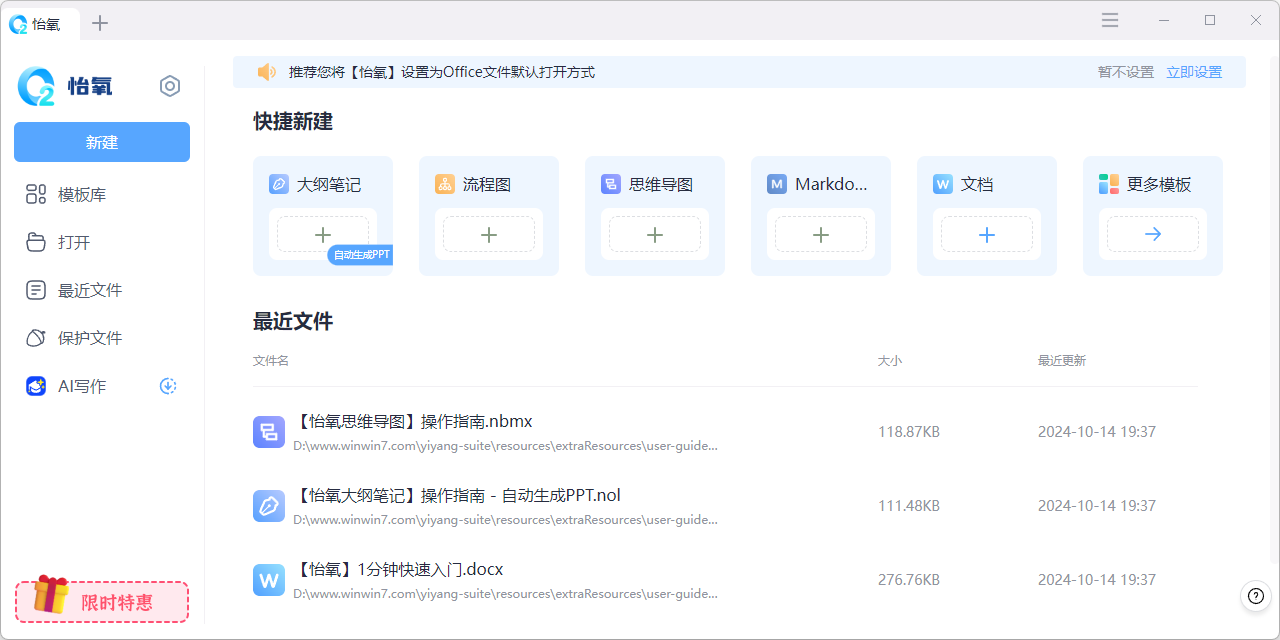Viewport: 1280px width, 640px height.
Task: Create a new 大纲笔记 with its plus box
Action: [323, 234]
